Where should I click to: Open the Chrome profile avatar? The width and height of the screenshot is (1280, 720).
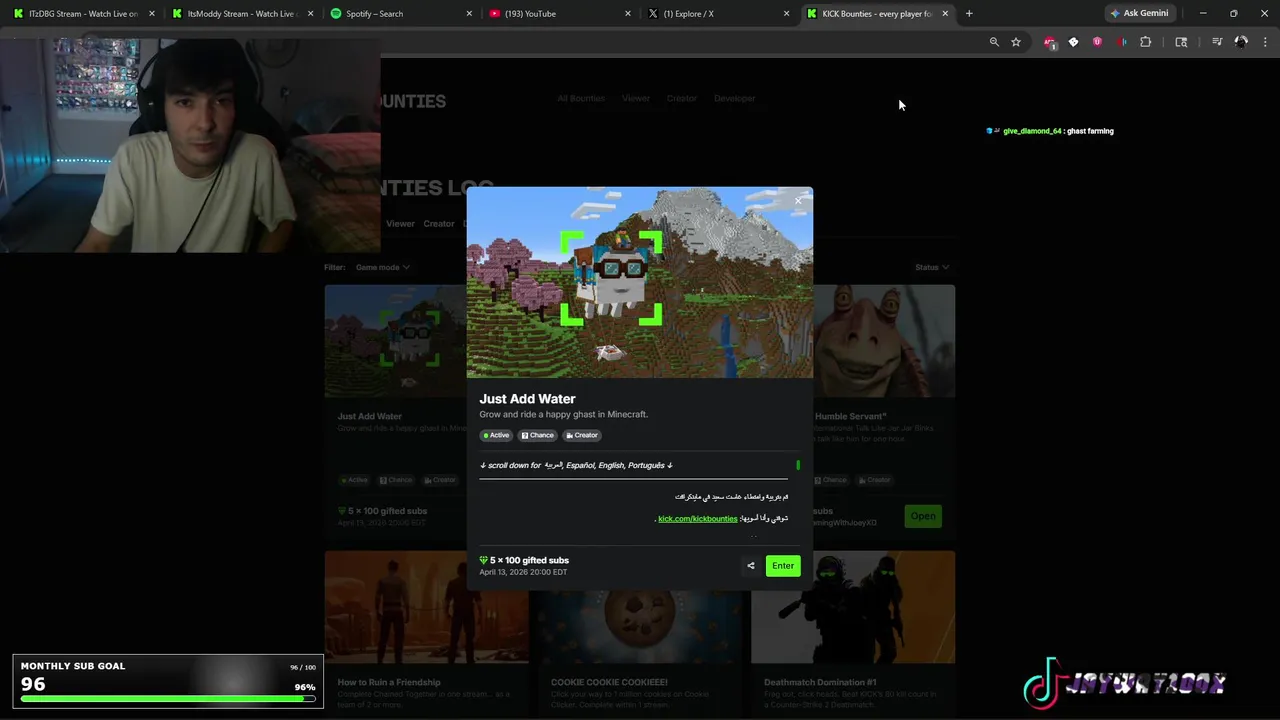pyautogui.click(x=1241, y=42)
